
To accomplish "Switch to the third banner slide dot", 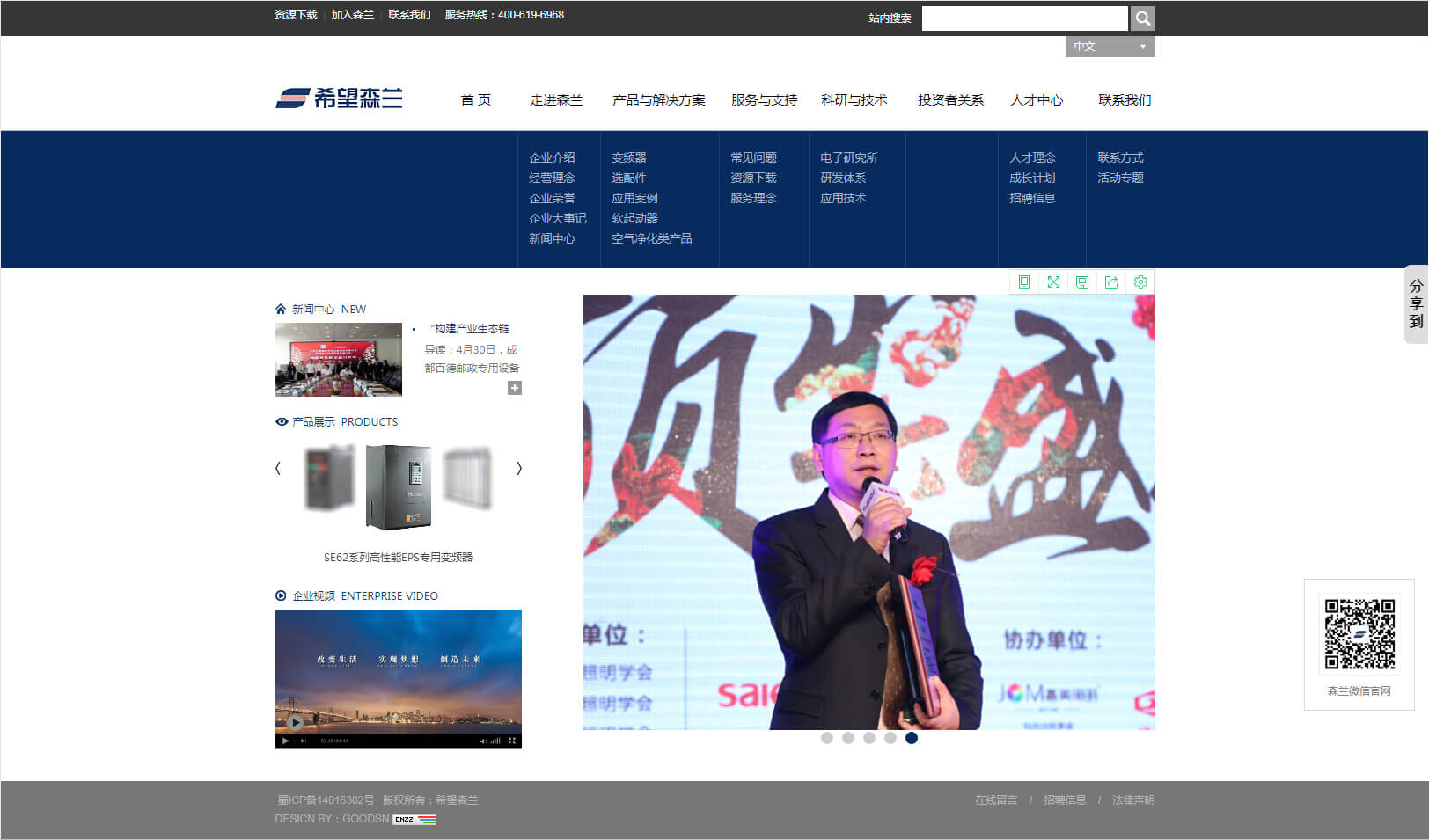I will 869,738.
